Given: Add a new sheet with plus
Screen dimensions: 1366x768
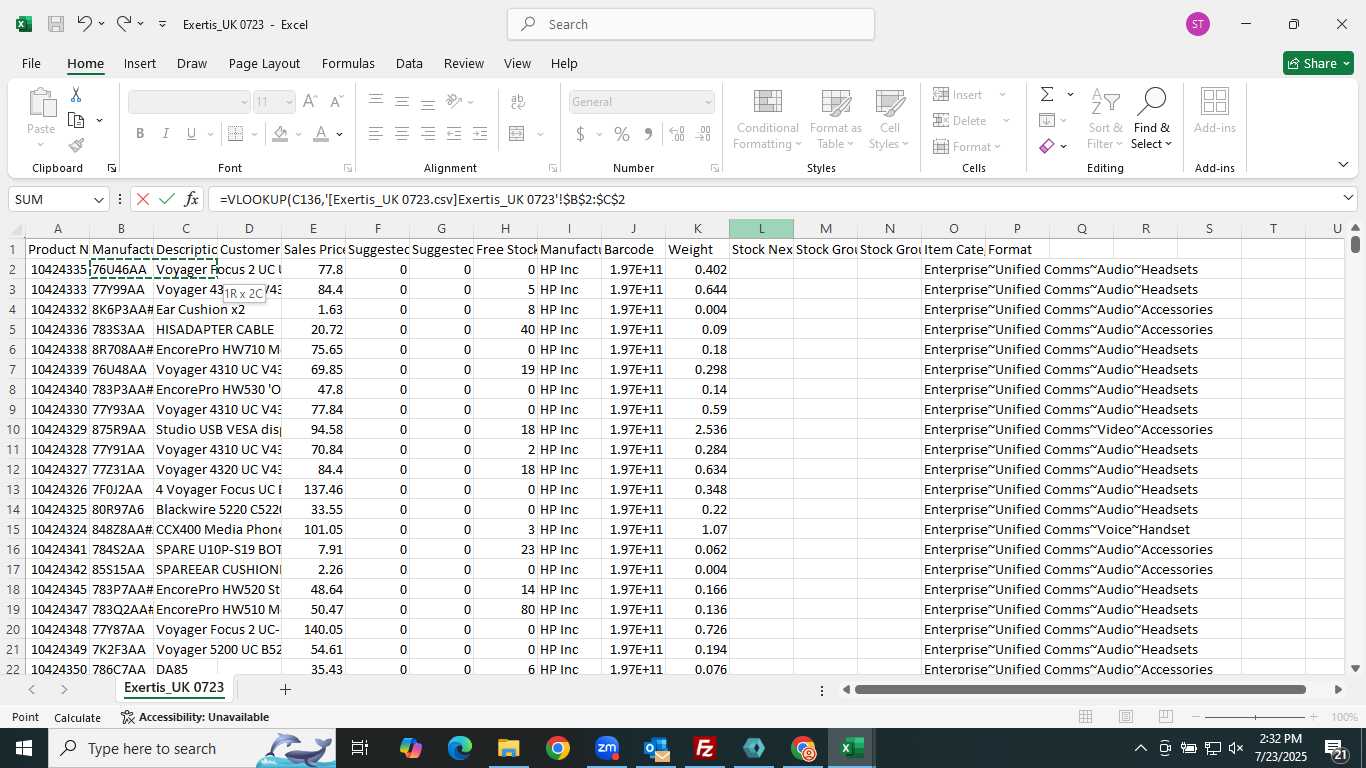Looking at the screenshot, I should pyautogui.click(x=285, y=689).
